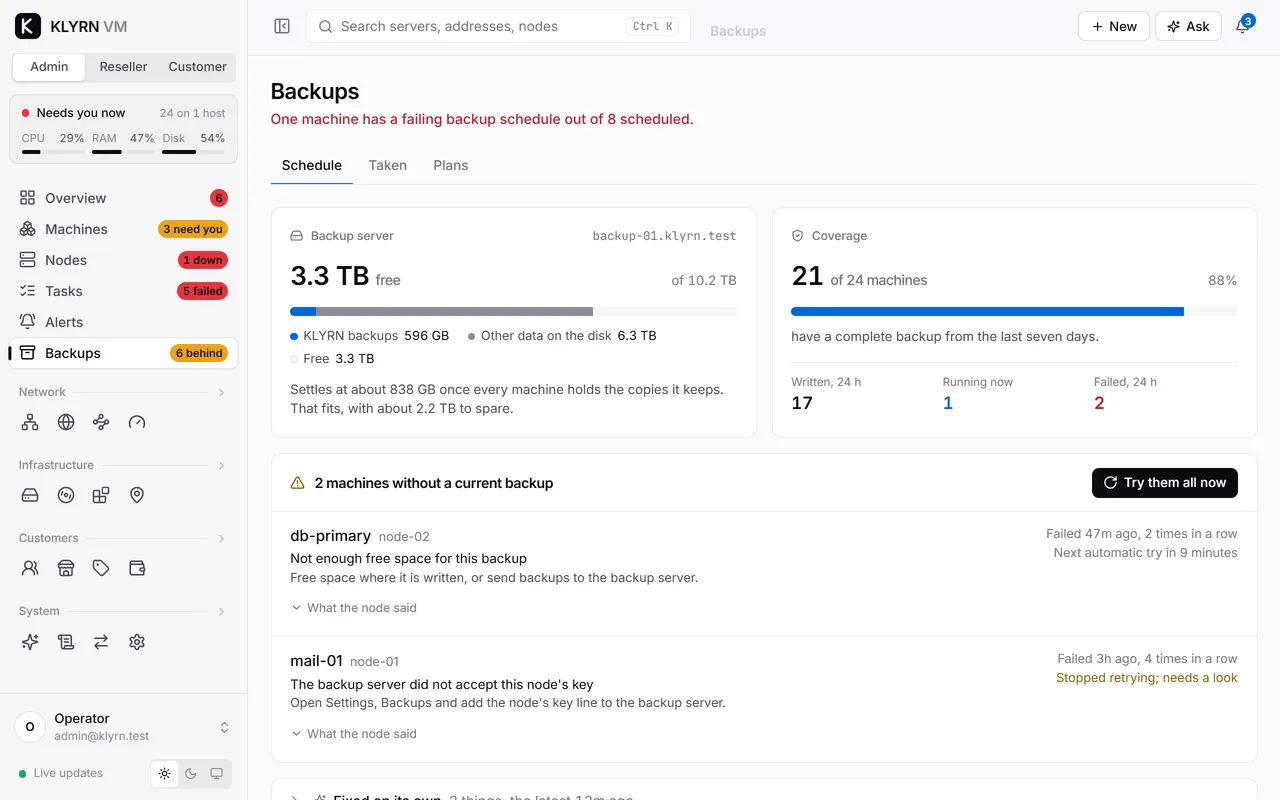
Task: Open the Ask assistant button
Action: (x=1188, y=27)
